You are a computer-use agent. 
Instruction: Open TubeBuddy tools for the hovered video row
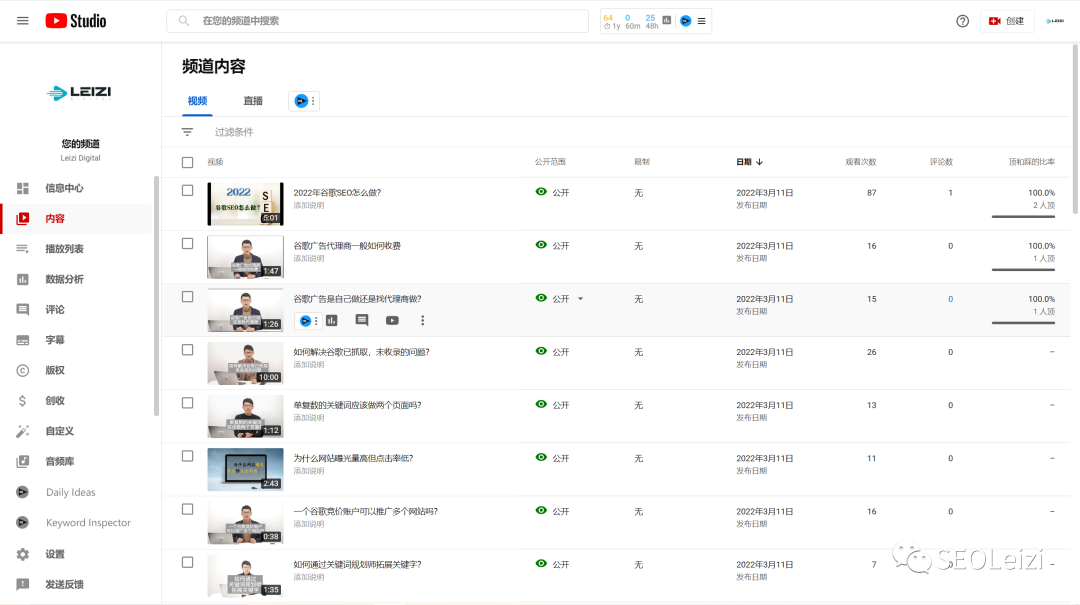tap(307, 320)
